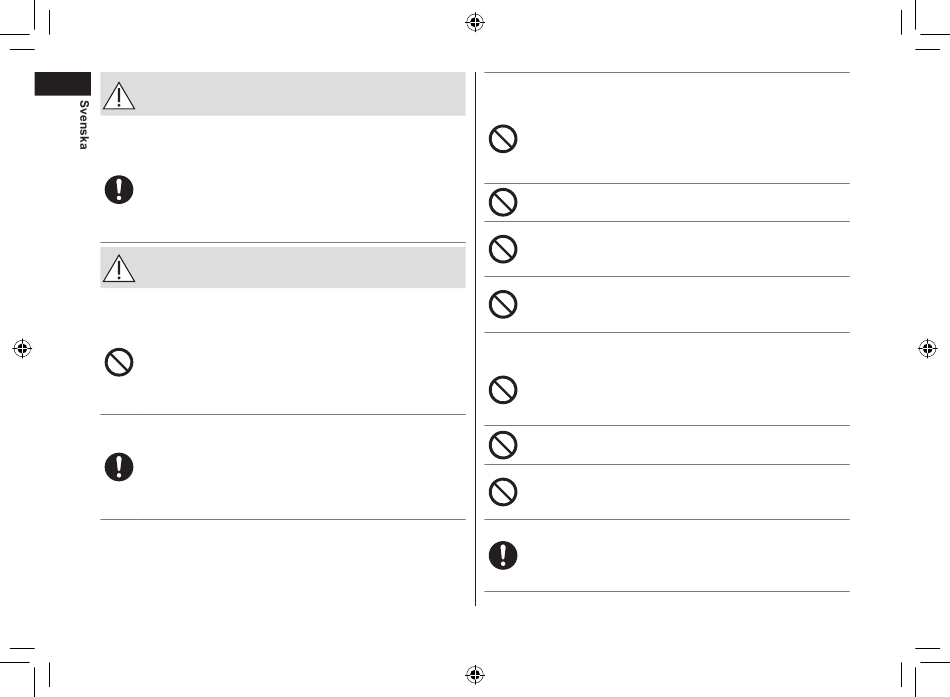Click the black tab block above Svenska
950x697 pixels.
pos(62,84)
